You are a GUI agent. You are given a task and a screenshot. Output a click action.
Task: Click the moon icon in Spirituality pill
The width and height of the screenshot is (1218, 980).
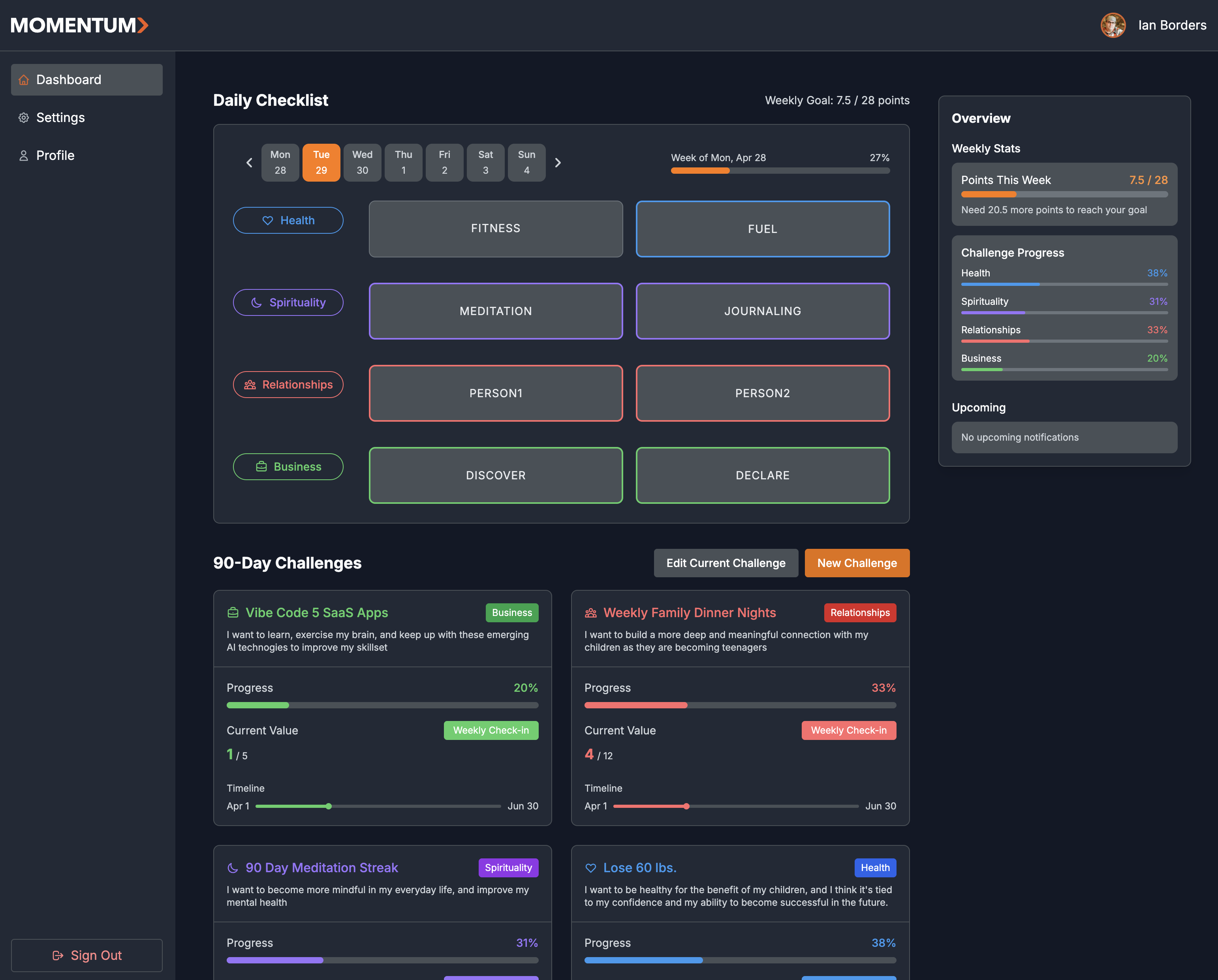point(256,303)
